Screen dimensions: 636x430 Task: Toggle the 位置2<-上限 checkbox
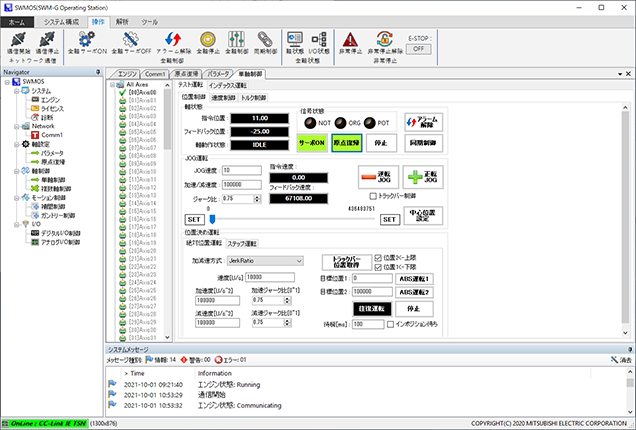pyautogui.click(x=377, y=257)
